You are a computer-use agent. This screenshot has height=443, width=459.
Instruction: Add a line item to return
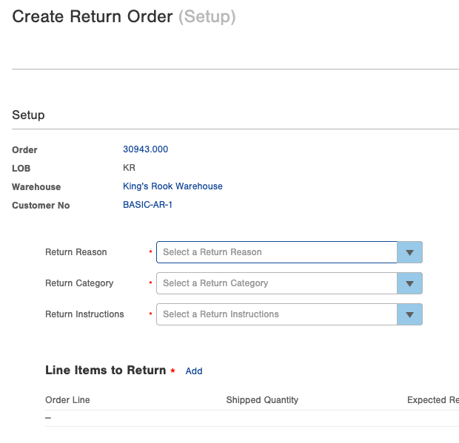pyautogui.click(x=194, y=371)
